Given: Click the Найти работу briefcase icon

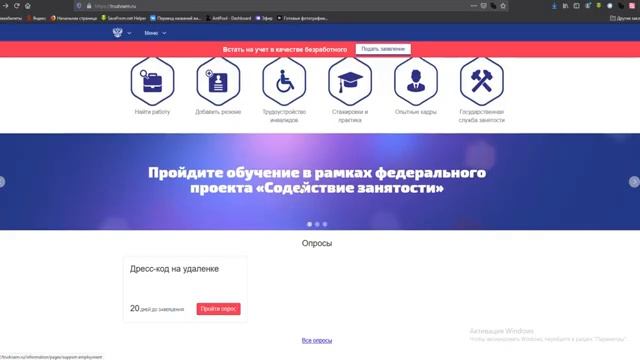Looking at the screenshot, I should 152,81.
